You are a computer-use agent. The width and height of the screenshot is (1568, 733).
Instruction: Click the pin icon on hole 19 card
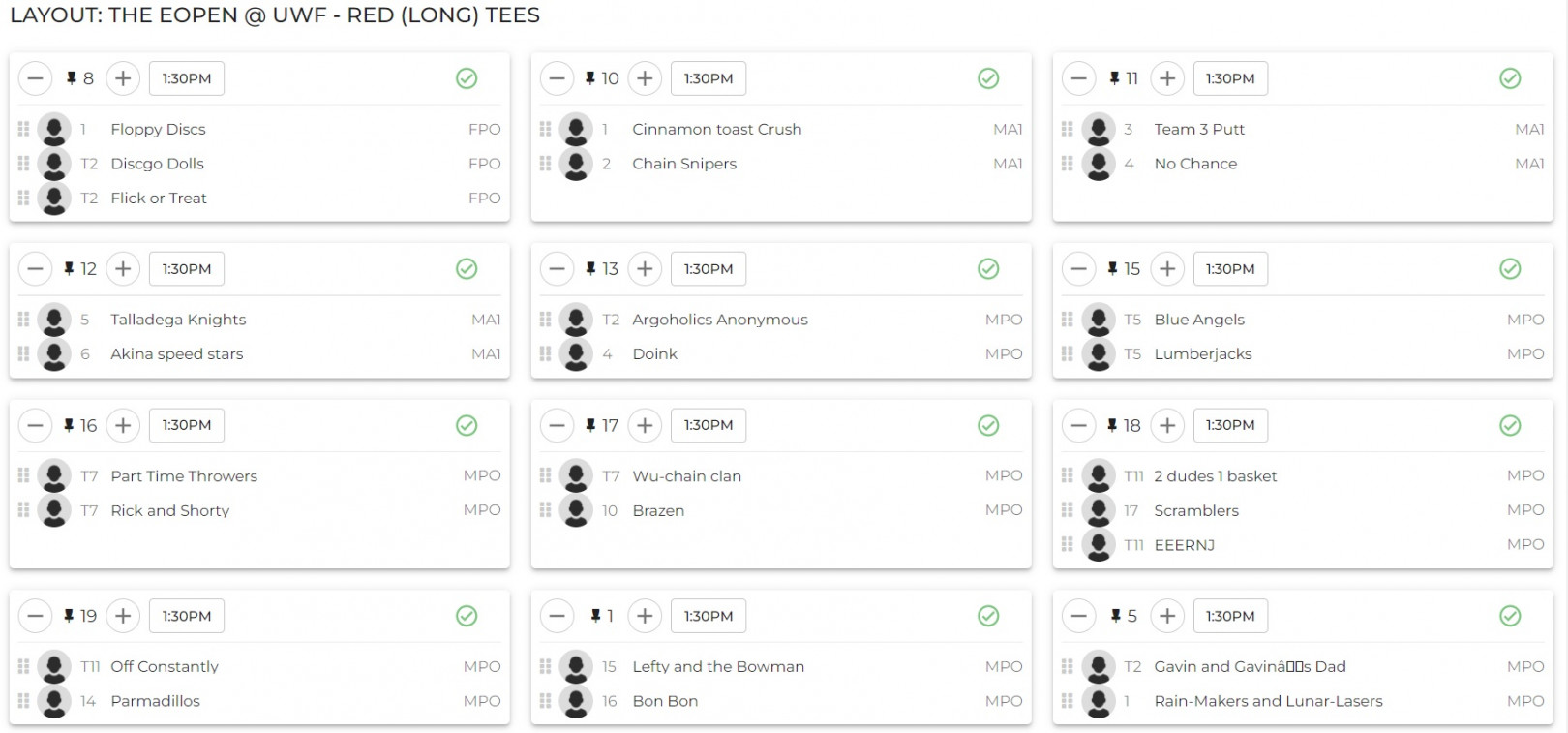coord(69,616)
